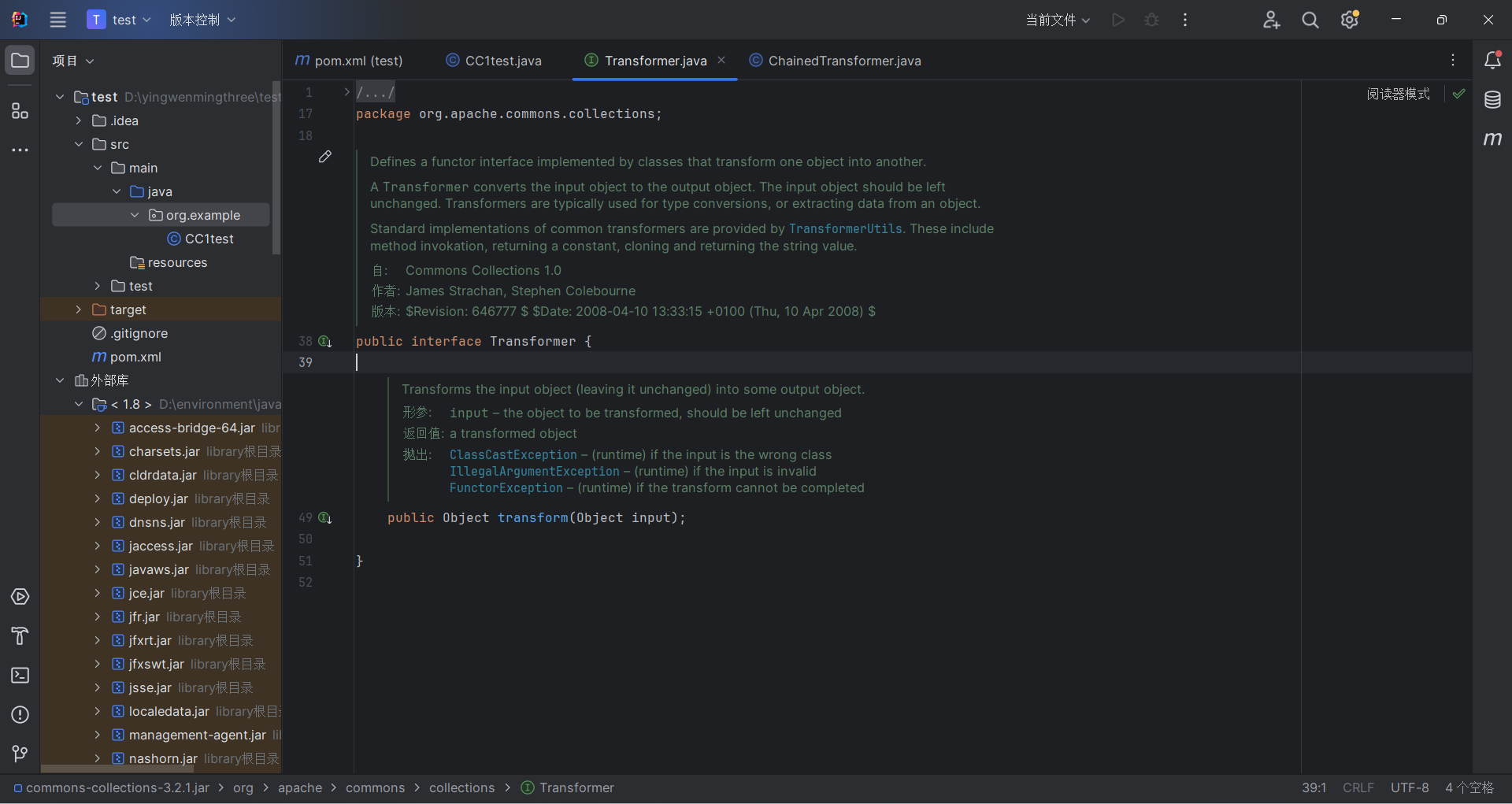Open the Project tool window icon

click(20, 61)
